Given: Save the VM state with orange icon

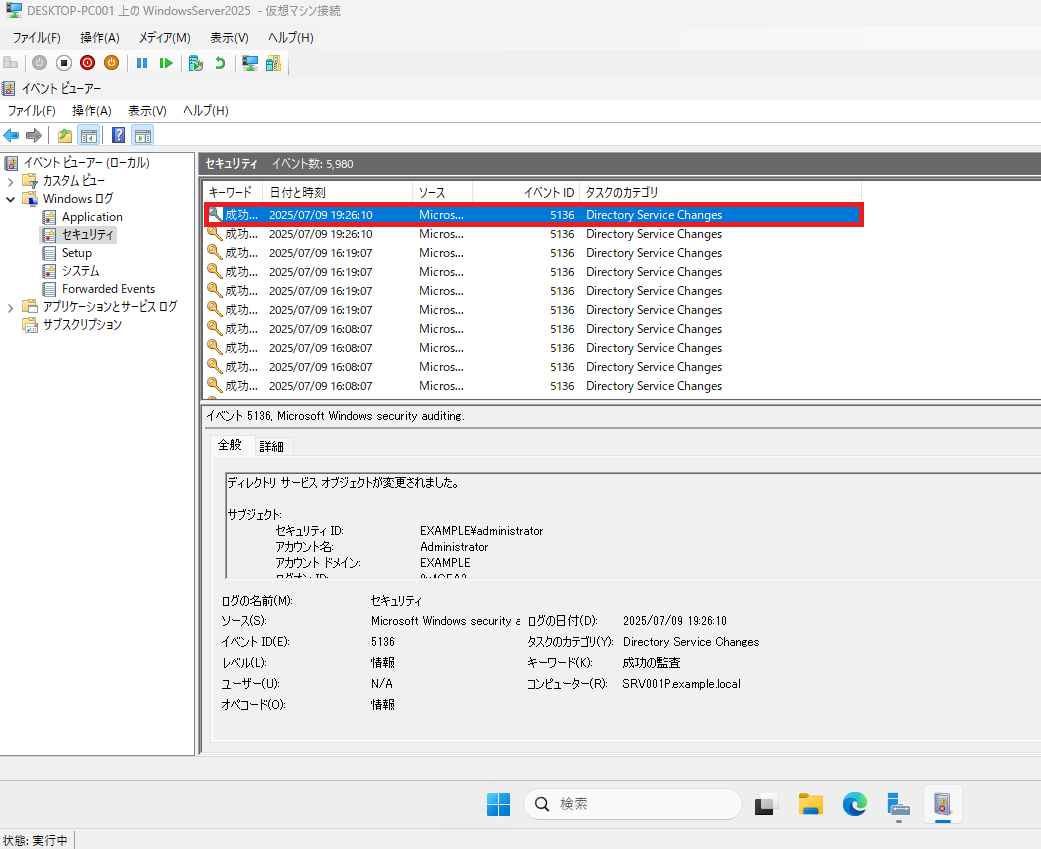Looking at the screenshot, I should coord(112,63).
